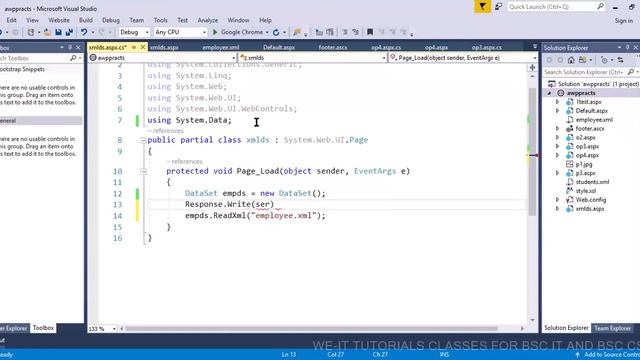Click the split editor icon above scrollbar
640x360 pixels.
532,67
